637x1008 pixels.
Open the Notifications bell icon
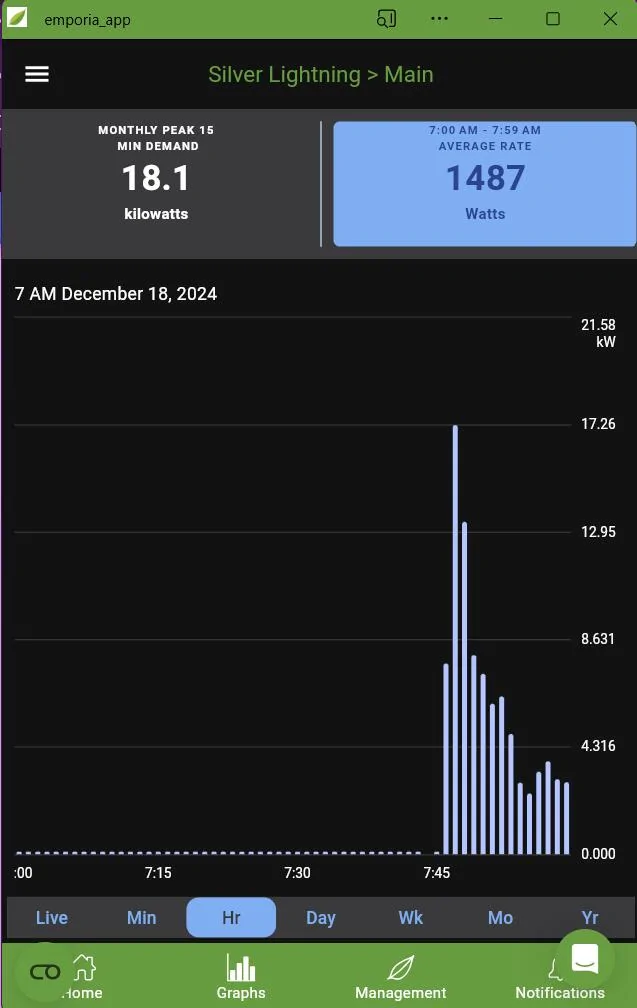[555, 968]
